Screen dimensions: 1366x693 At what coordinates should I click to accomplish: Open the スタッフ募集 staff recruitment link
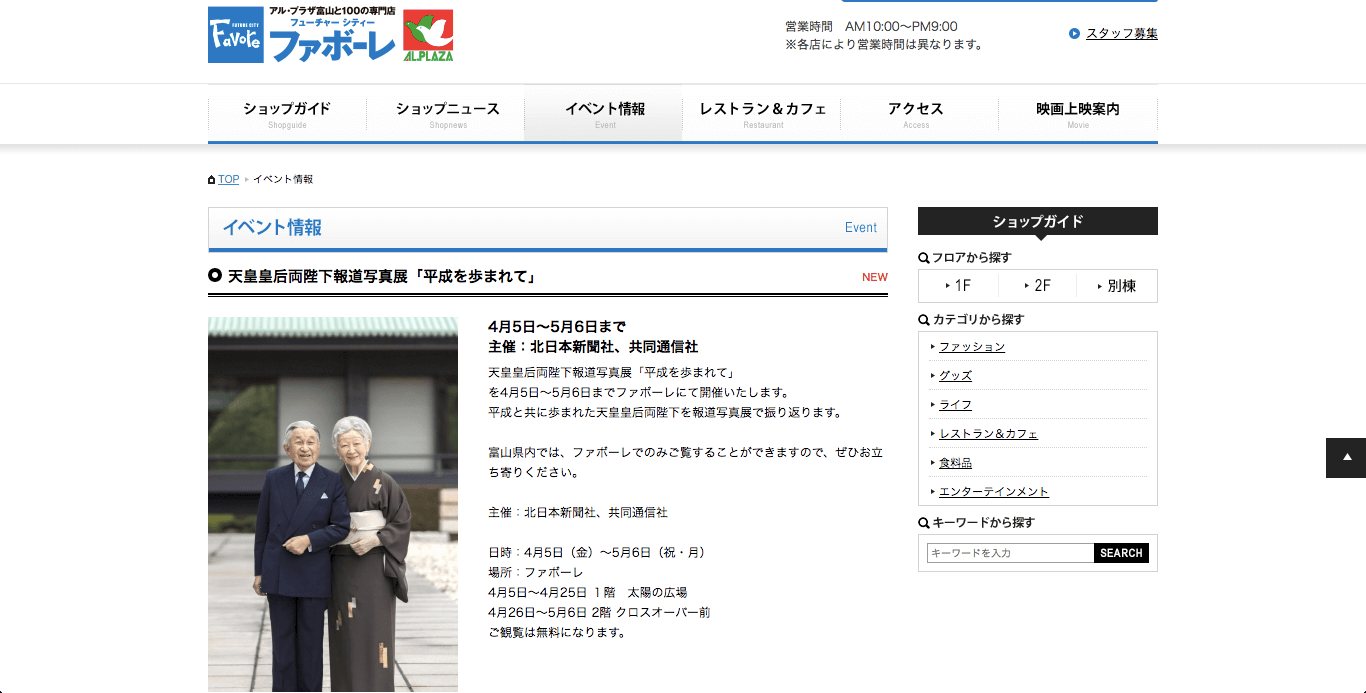[x=1121, y=34]
